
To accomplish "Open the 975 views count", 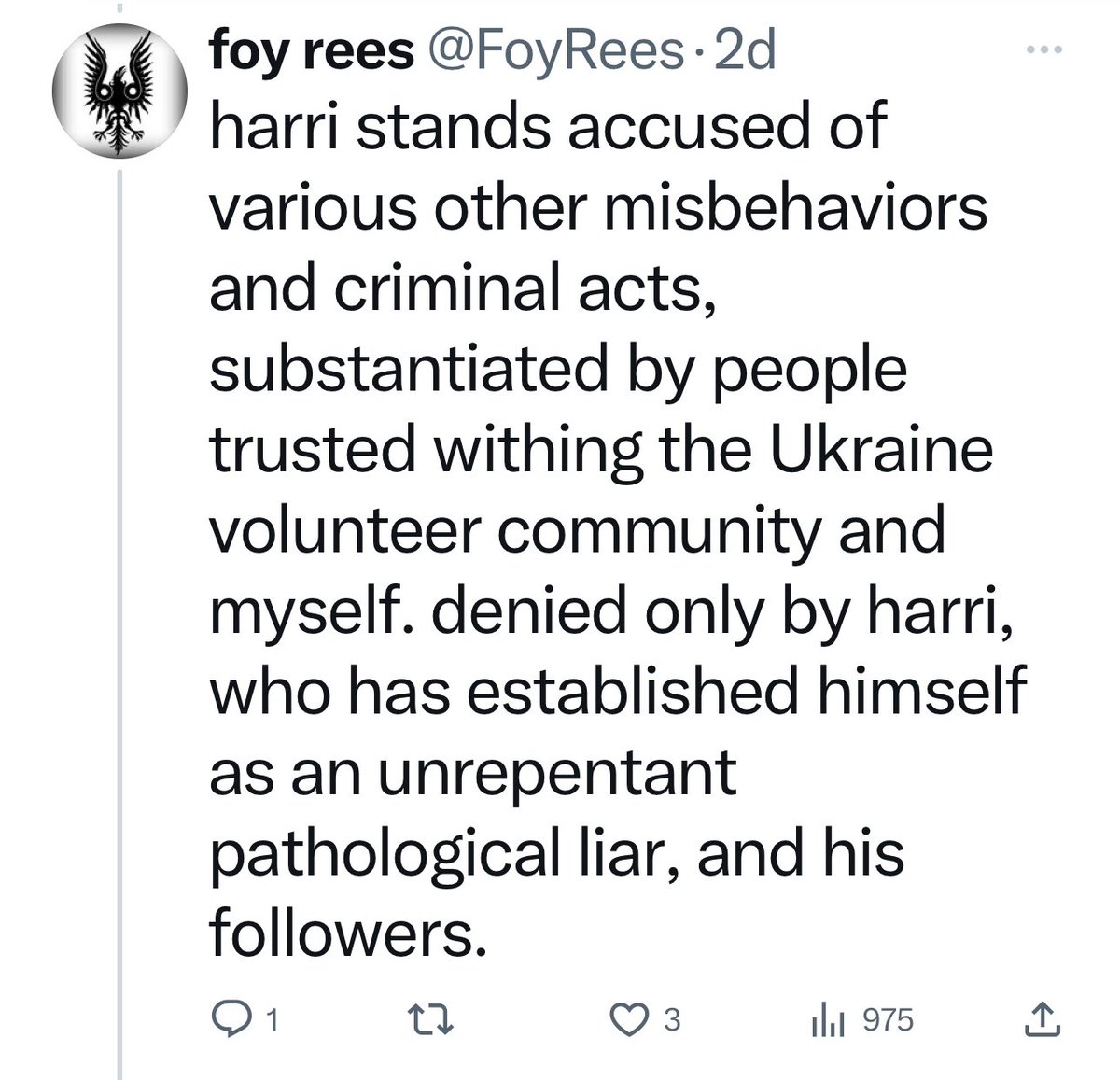I will coord(888,1020).
